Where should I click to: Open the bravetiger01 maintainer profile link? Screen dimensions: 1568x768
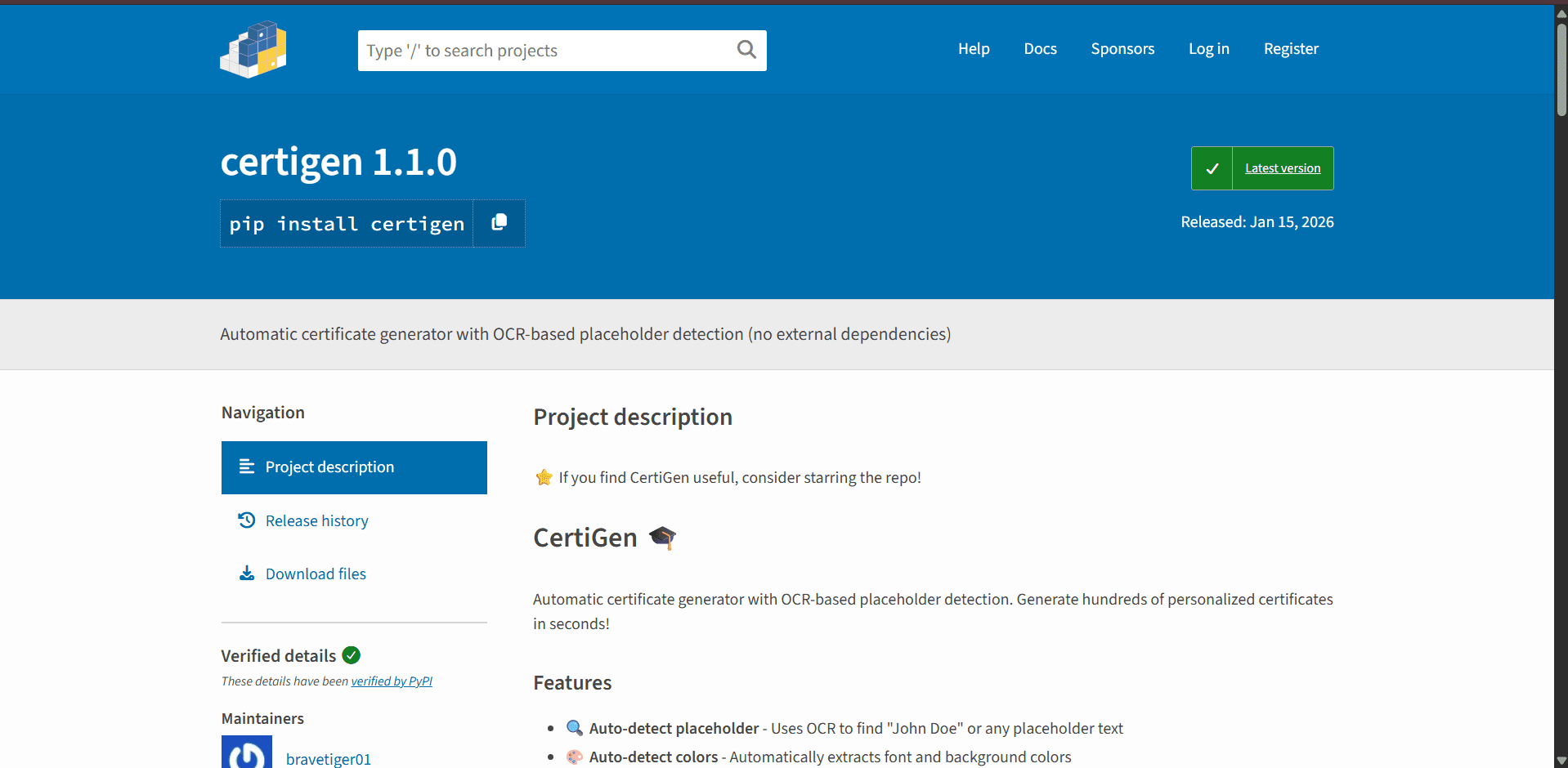(328, 759)
